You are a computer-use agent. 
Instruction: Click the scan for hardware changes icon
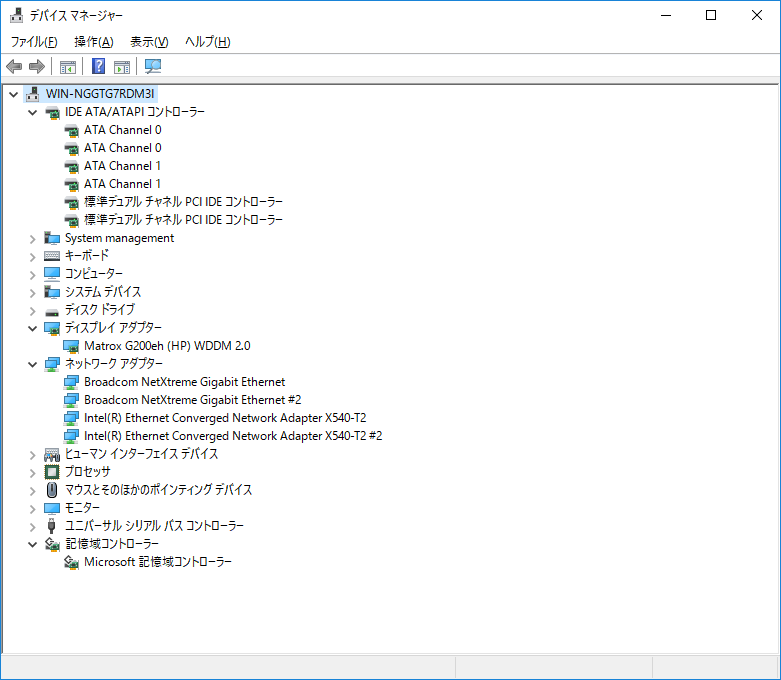click(153, 66)
